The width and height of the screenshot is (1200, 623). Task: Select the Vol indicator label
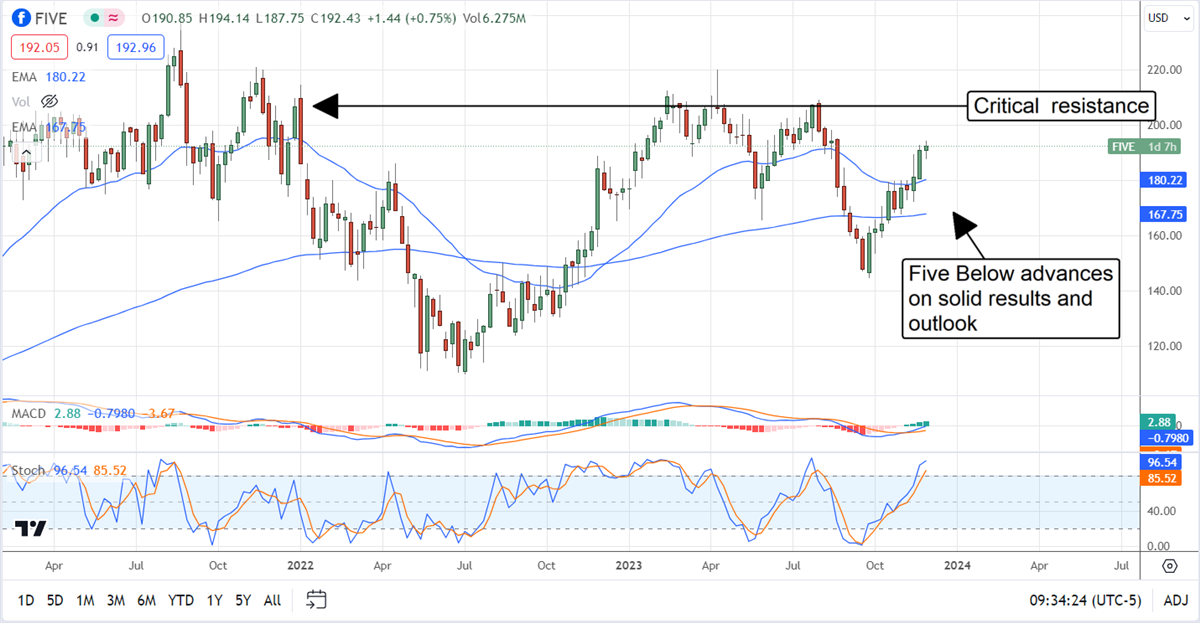pos(21,101)
